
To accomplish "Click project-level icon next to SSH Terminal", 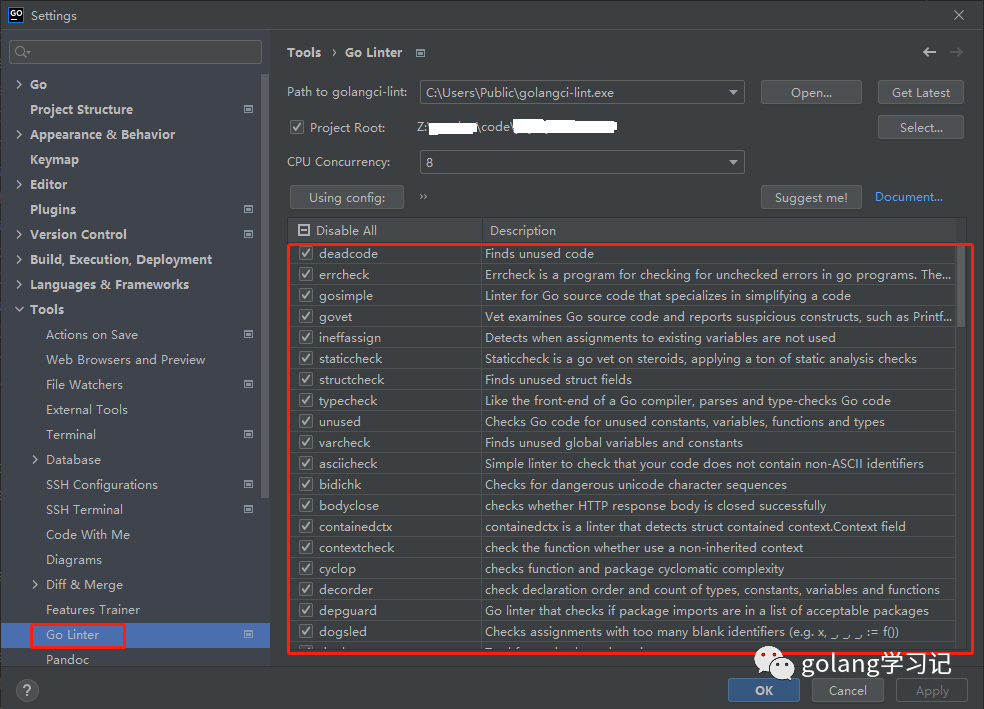I will point(249,509).
